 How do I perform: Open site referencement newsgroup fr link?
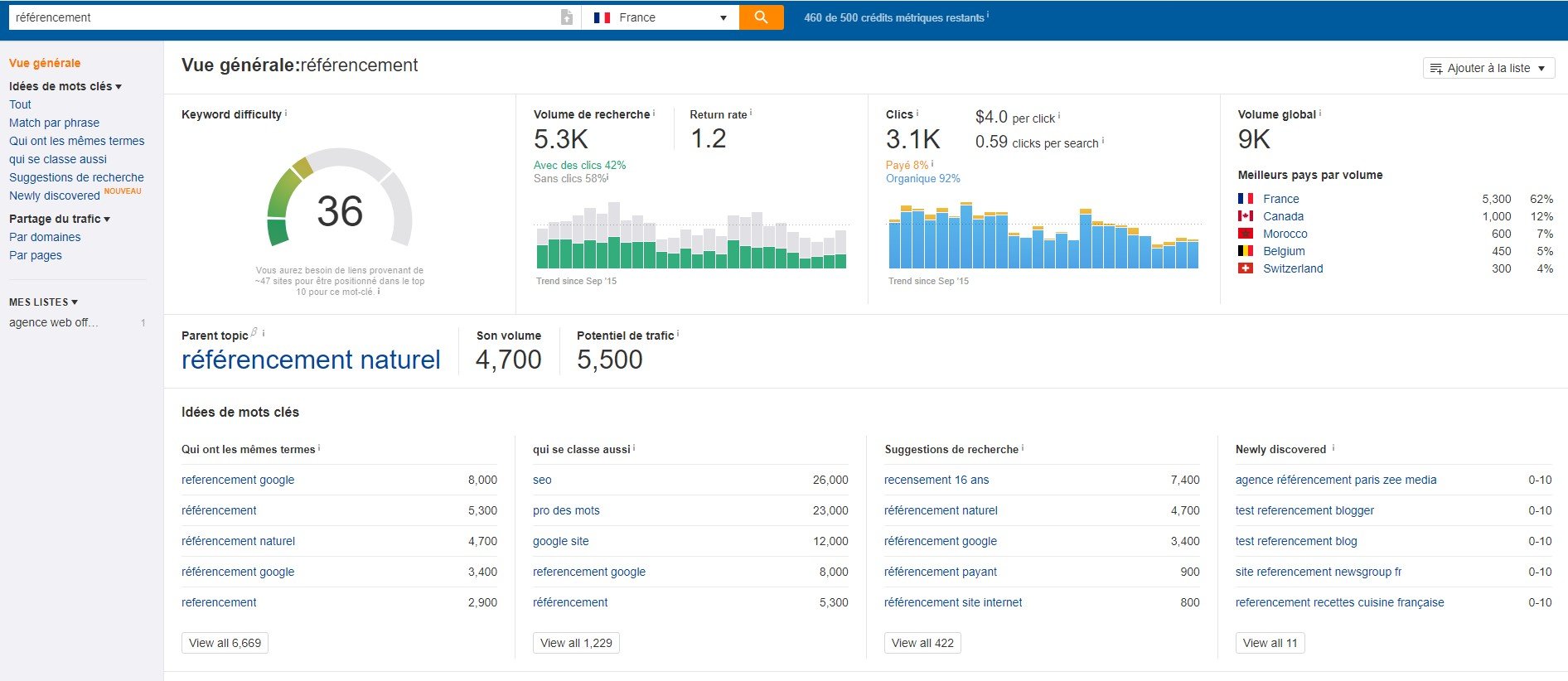click(x=1319, y=572)
